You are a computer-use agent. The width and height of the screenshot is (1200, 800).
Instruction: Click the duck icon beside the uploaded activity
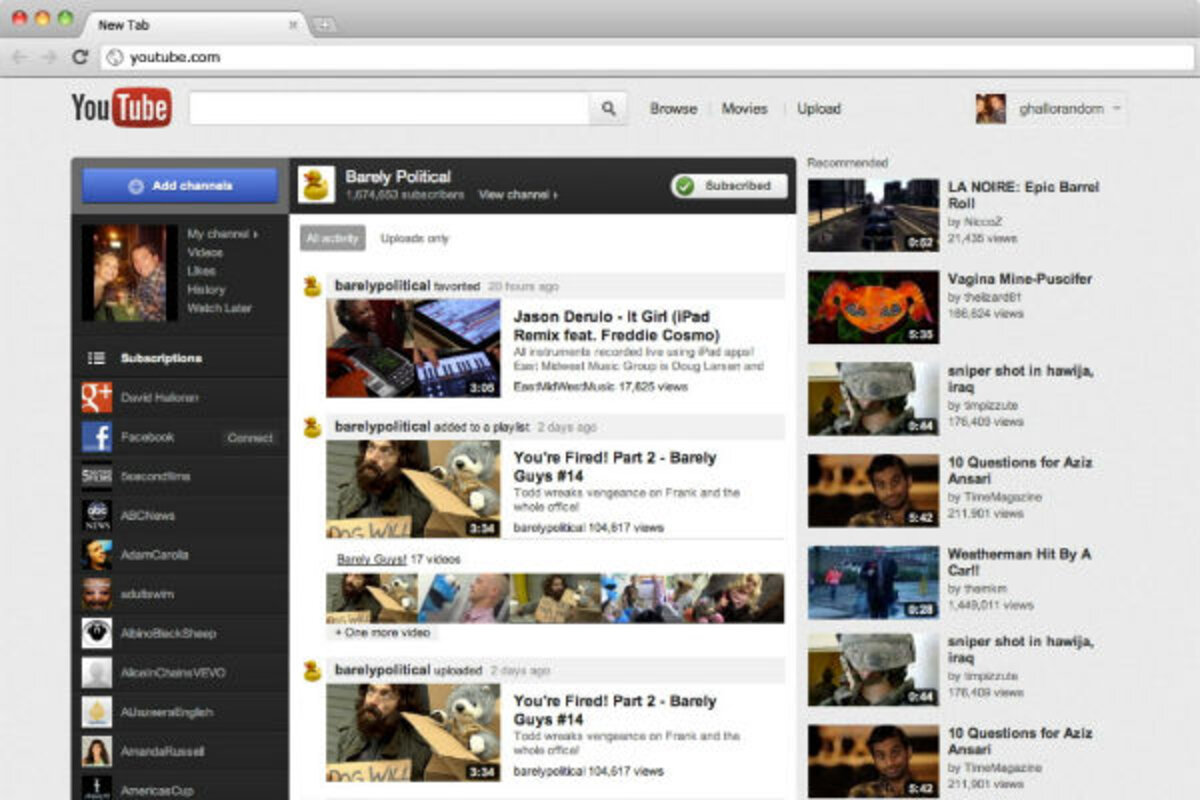pos(312,670)
